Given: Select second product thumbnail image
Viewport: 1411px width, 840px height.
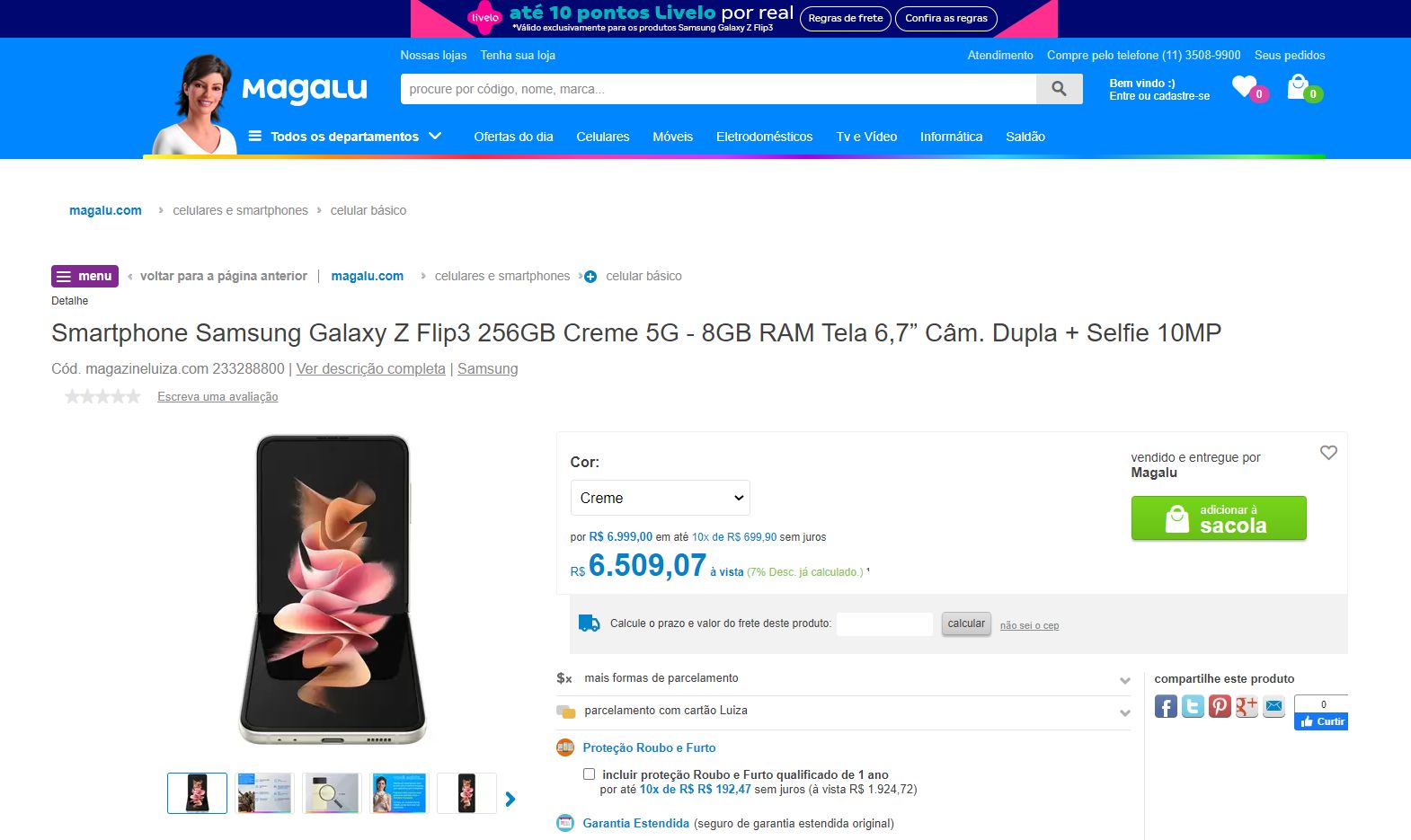Looking at the screenshot, I should coord(264,793).
